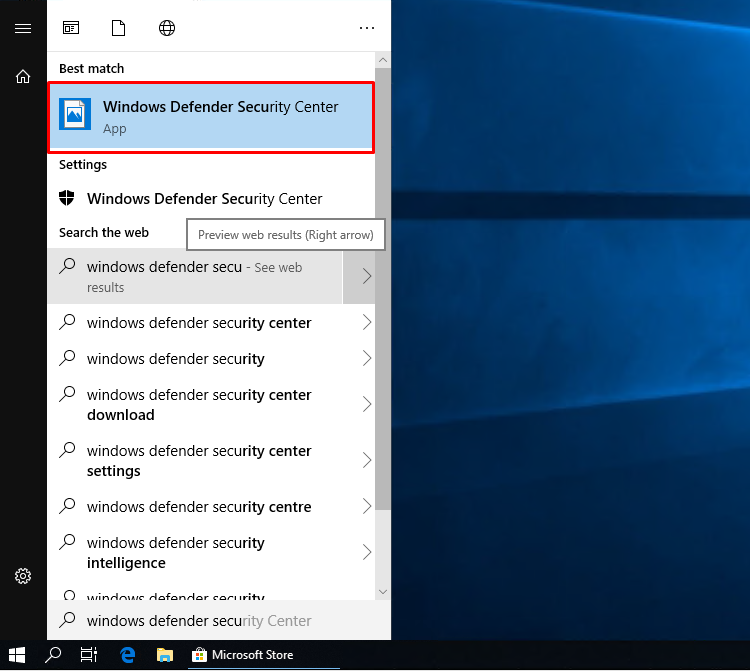The height and width of the screenshot is (672, 750).
Task: Open File Explorer from the taskbar
Action: click(165, 655)
